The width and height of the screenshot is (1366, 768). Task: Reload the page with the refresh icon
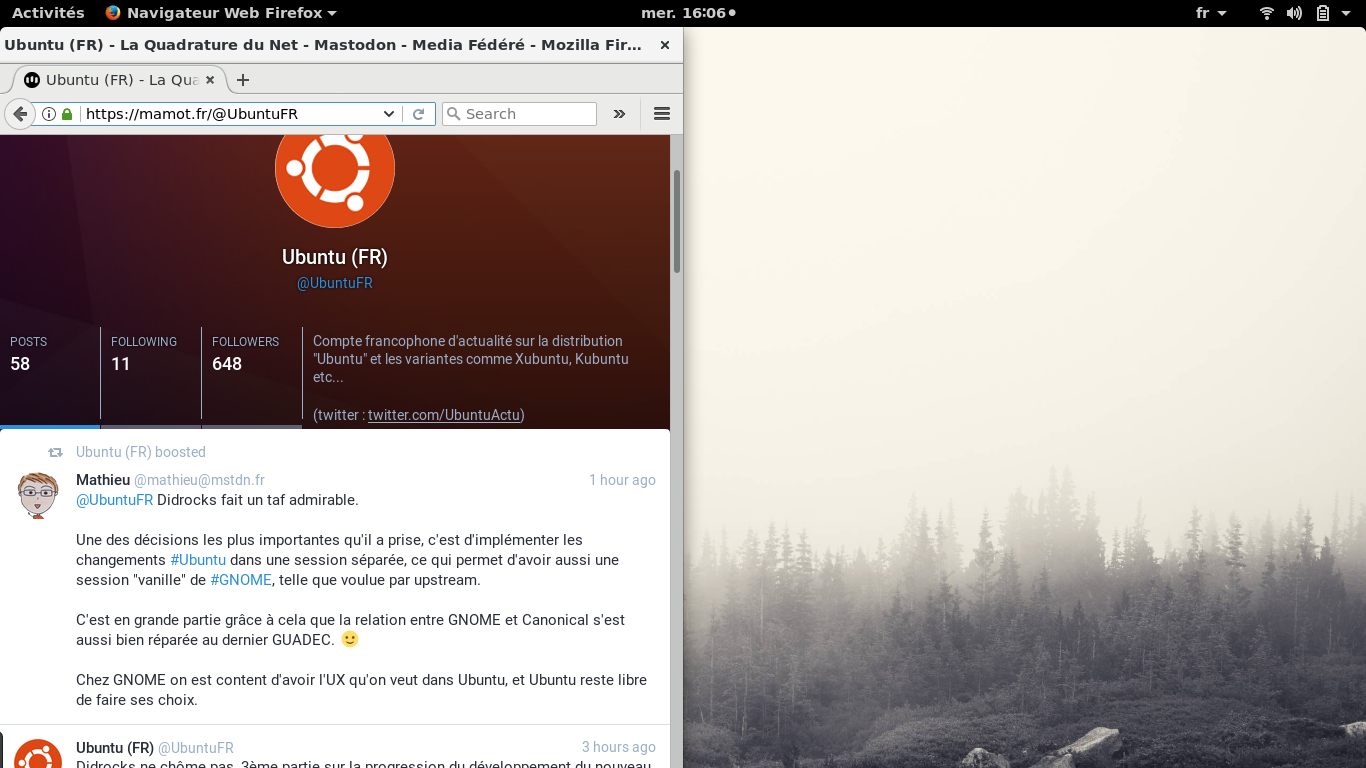419,114
